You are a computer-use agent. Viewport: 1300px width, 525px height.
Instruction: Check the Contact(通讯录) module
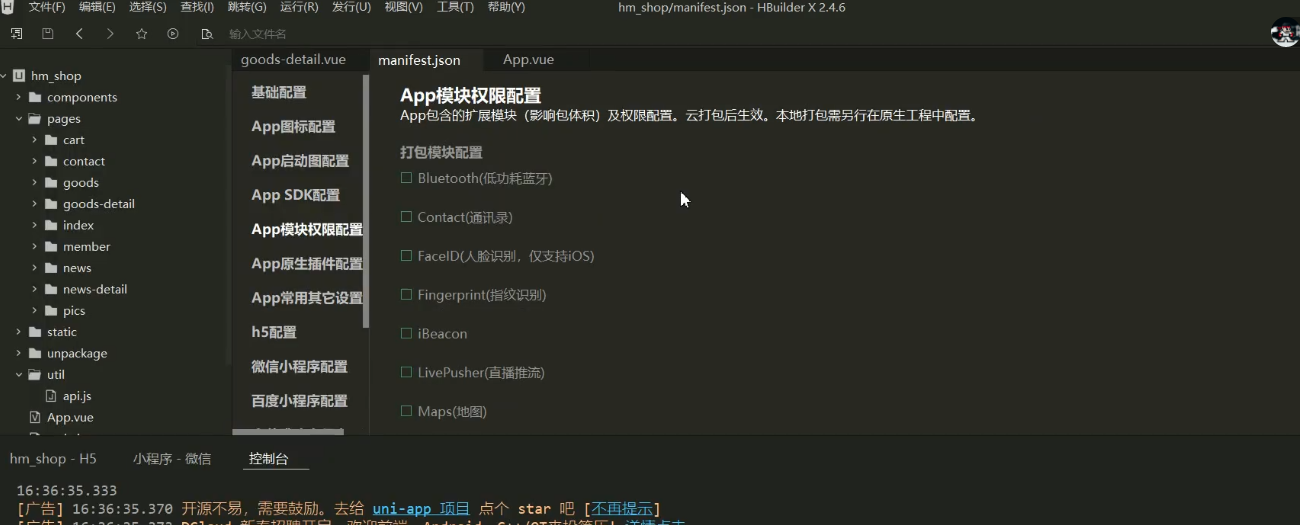(406, 217)
